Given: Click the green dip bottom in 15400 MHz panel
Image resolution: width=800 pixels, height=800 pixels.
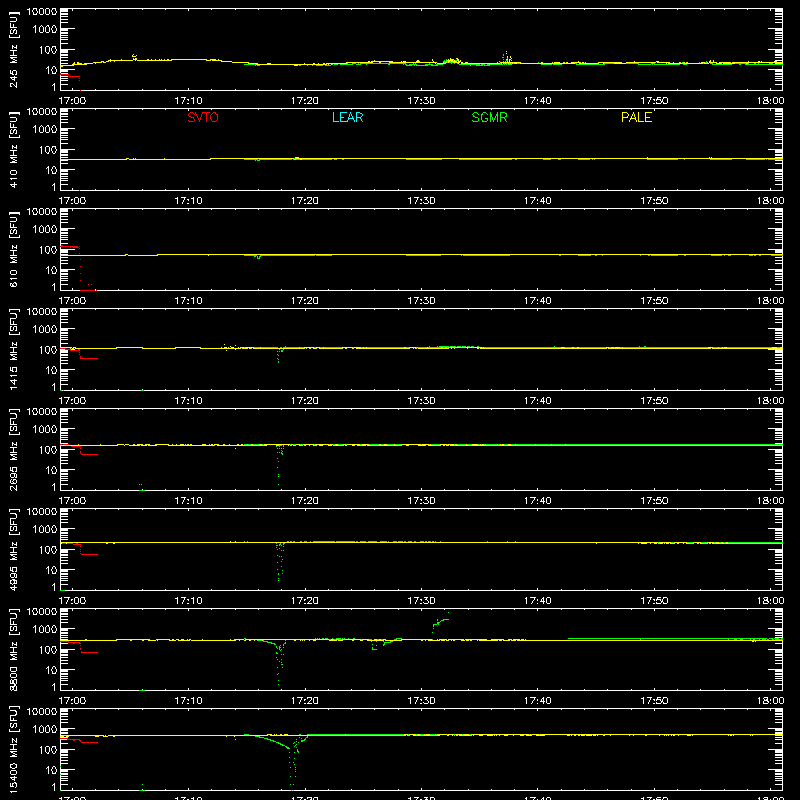Looking at the screenshot, I should (x=292, y=788).
